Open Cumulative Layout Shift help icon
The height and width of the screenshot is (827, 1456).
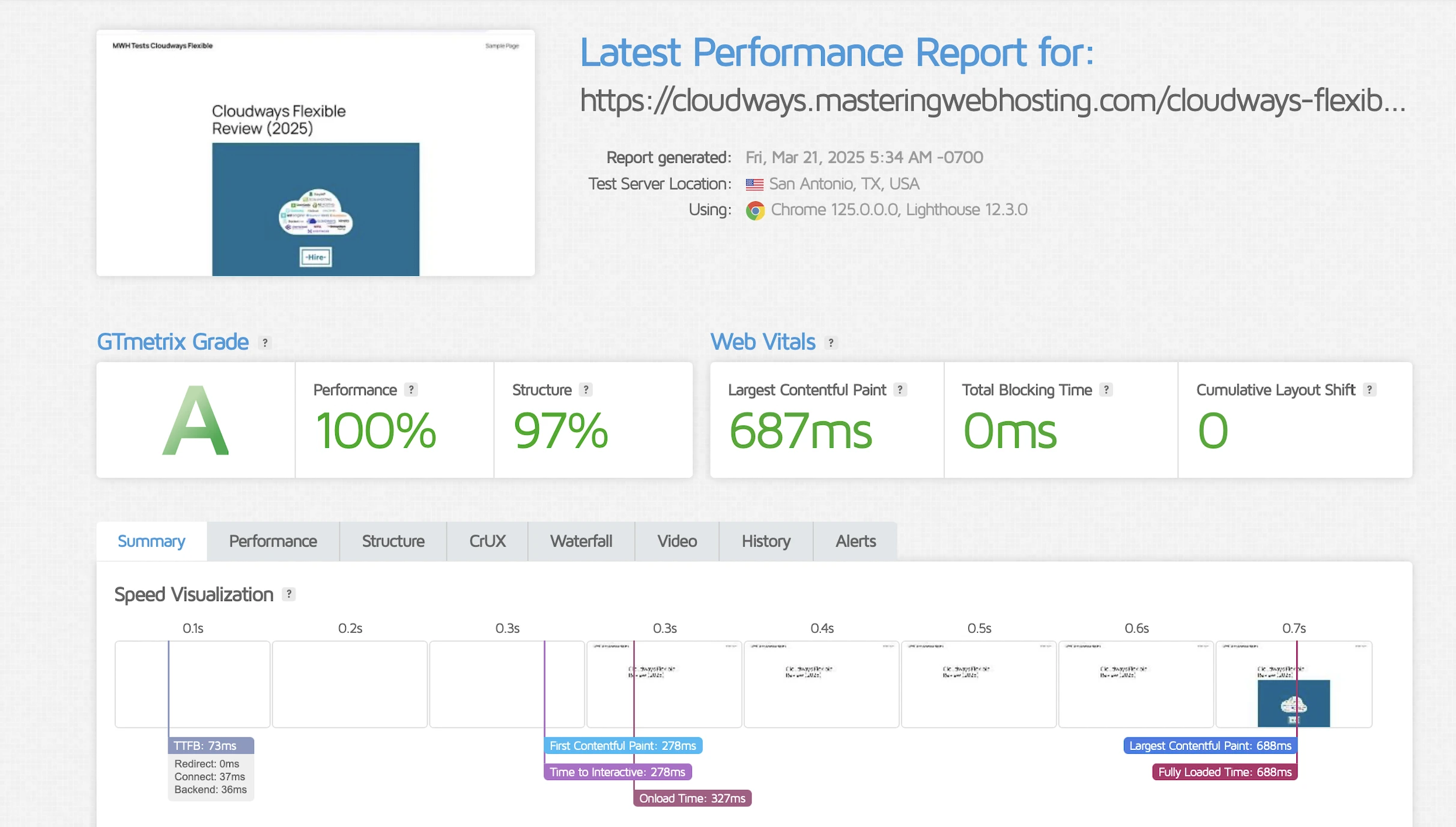pyautogui.click(x=1369, y=389)
